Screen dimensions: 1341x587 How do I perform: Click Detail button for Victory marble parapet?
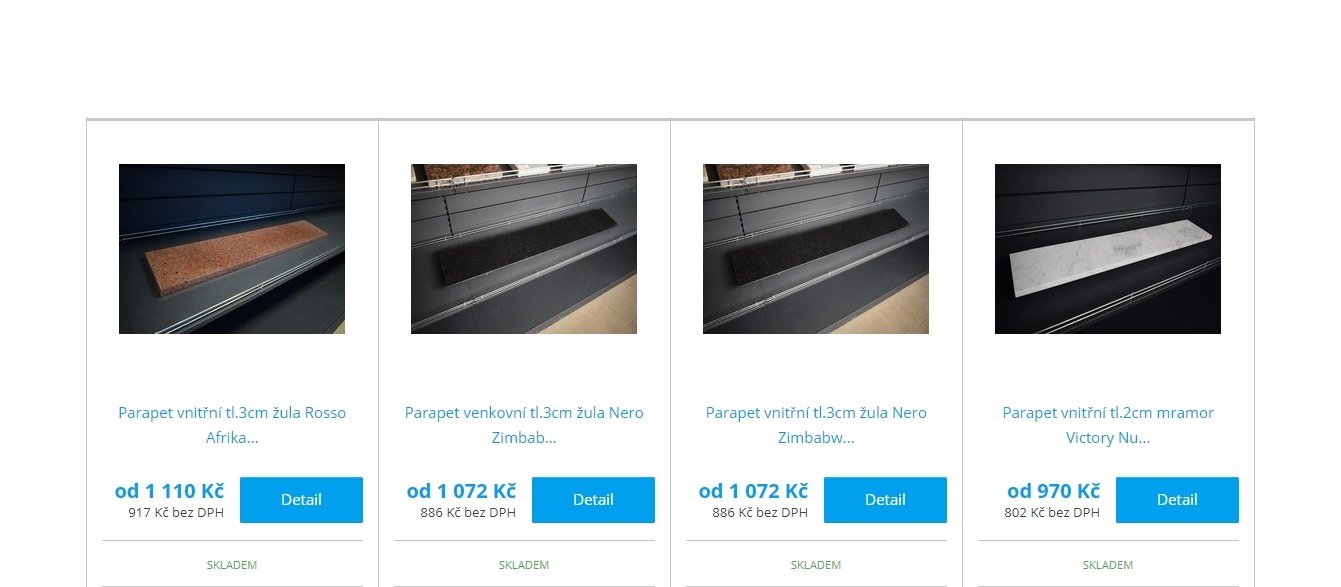[1177, 500]
